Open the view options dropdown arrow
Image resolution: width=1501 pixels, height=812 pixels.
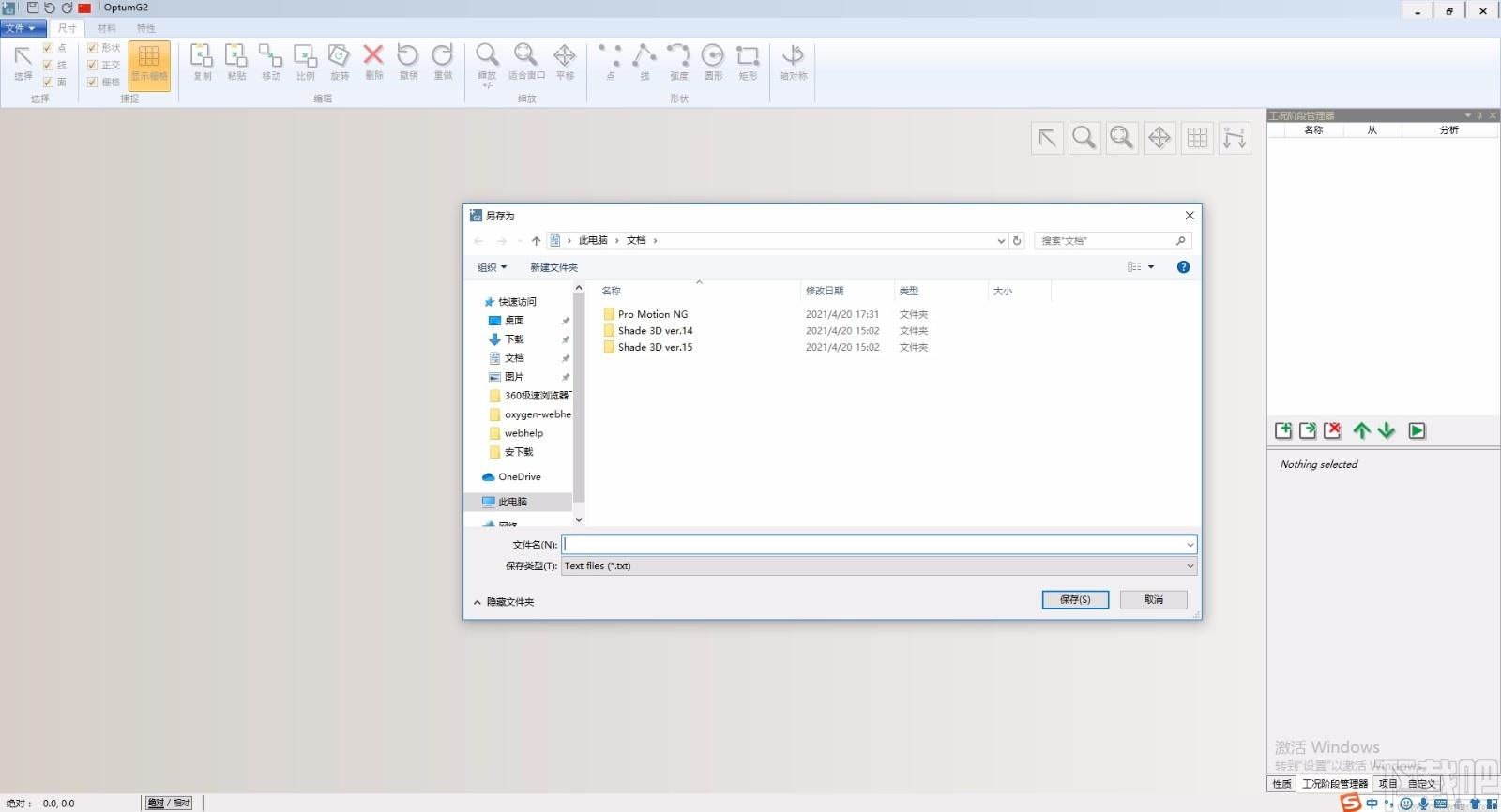tap(1151, 267)
